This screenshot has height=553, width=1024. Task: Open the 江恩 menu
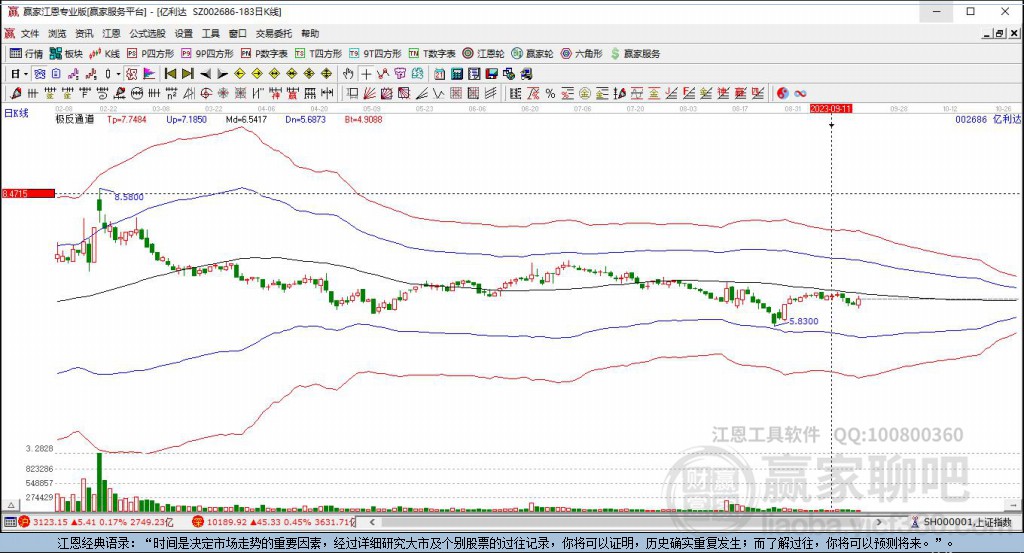click(111, 33)
